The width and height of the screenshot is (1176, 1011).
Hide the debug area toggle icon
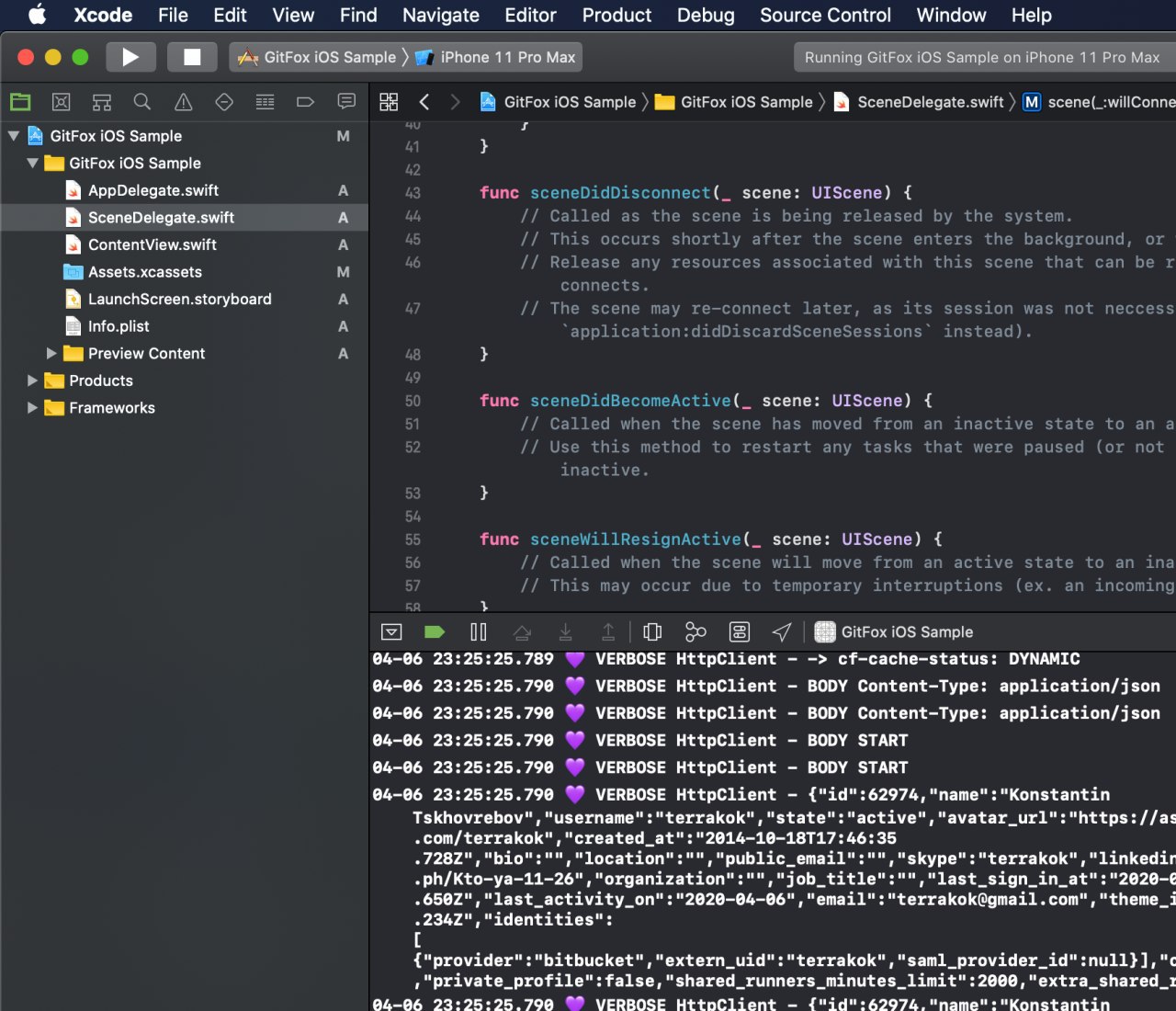click(391, 632)
